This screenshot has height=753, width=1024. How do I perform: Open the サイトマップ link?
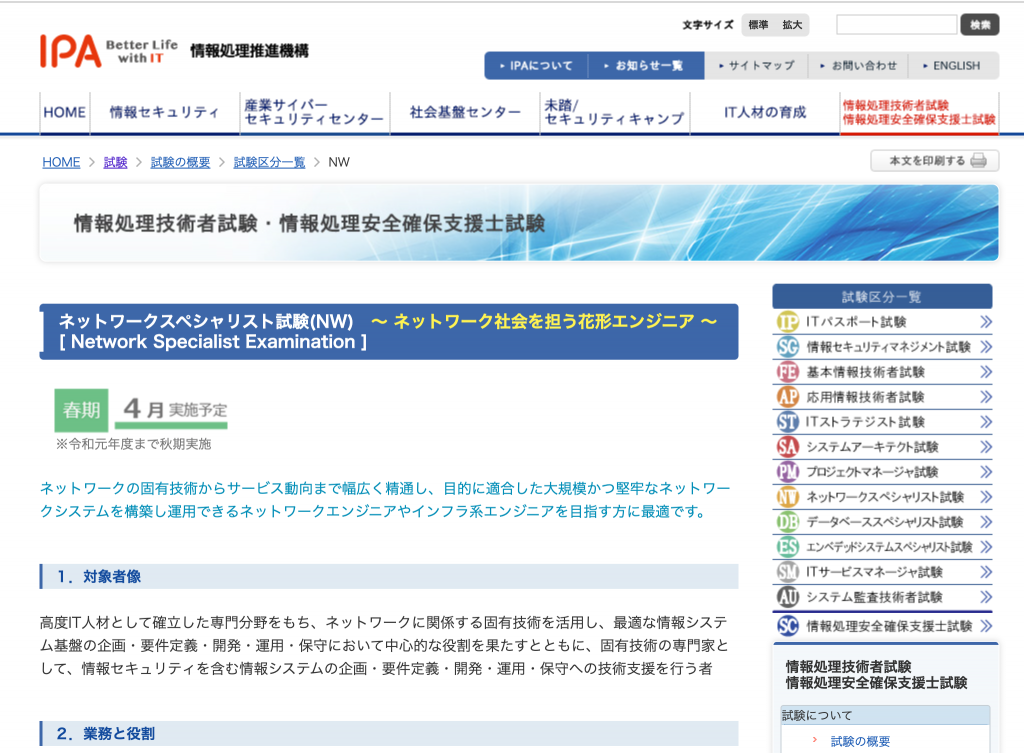[756, 65]
